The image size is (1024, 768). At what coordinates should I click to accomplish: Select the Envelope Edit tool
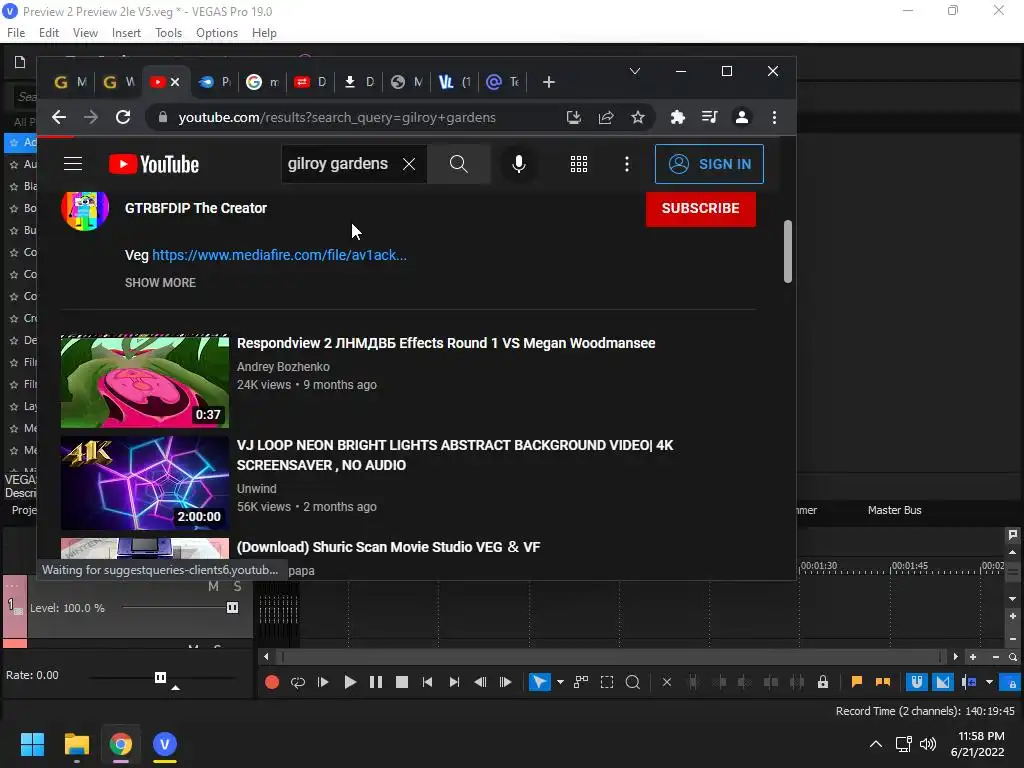point(581,682)
